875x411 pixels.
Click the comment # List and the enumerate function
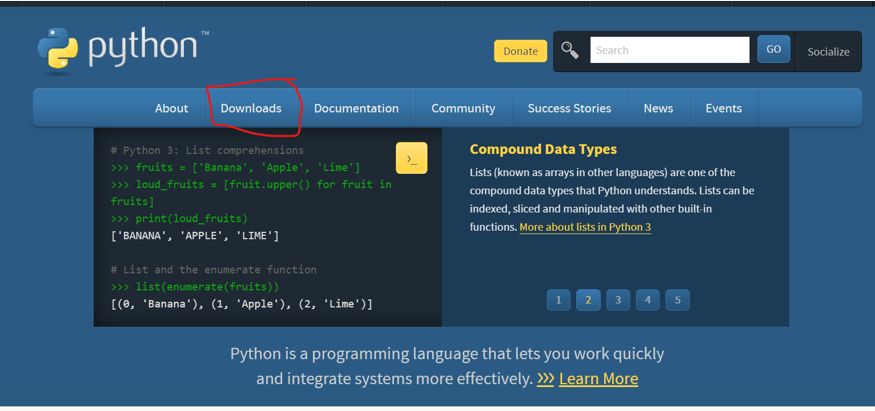pyautogui.click(x=213, y=270)
